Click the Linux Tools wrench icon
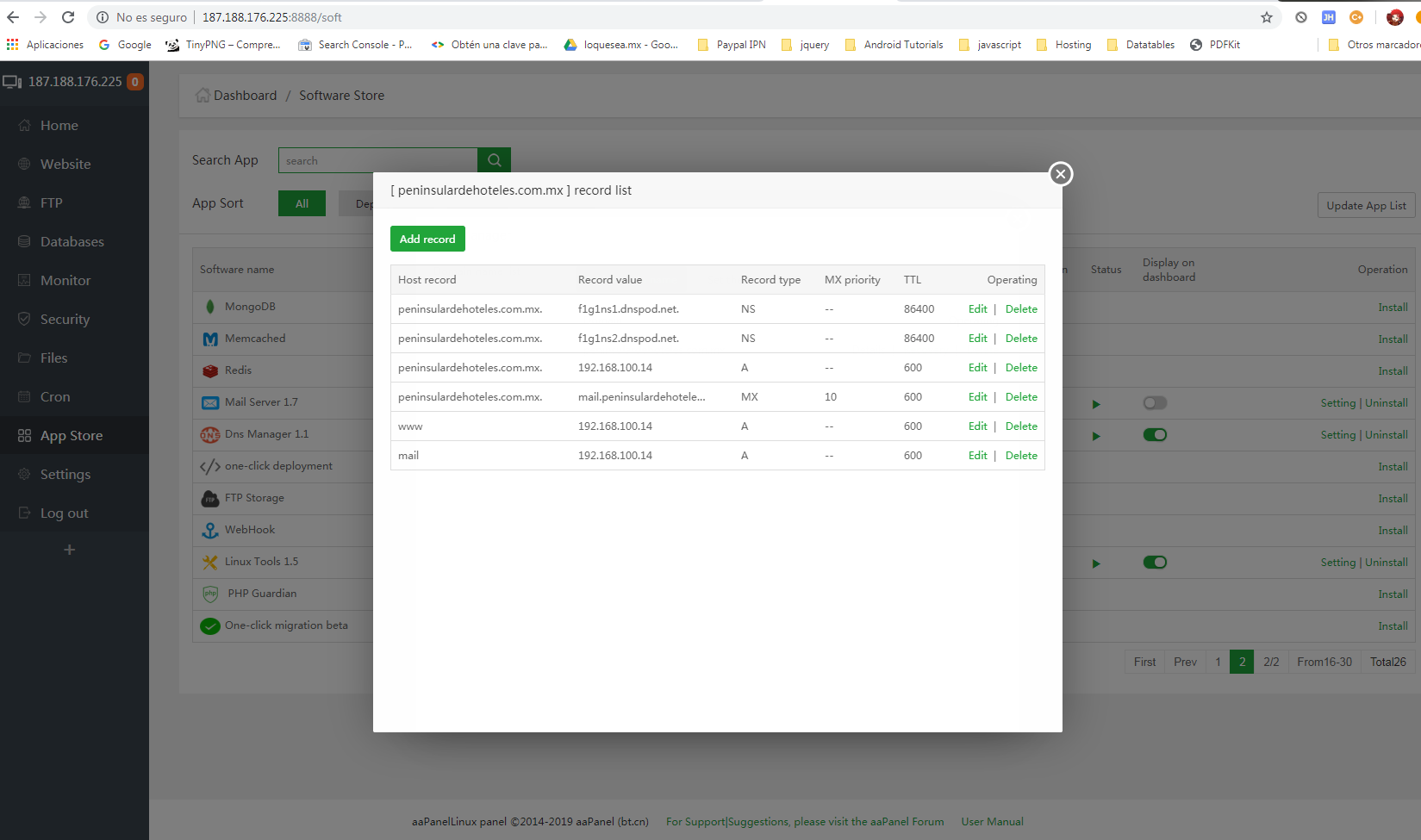The height and width of the screenshot is (840, 1421). (x=210, y=563)
